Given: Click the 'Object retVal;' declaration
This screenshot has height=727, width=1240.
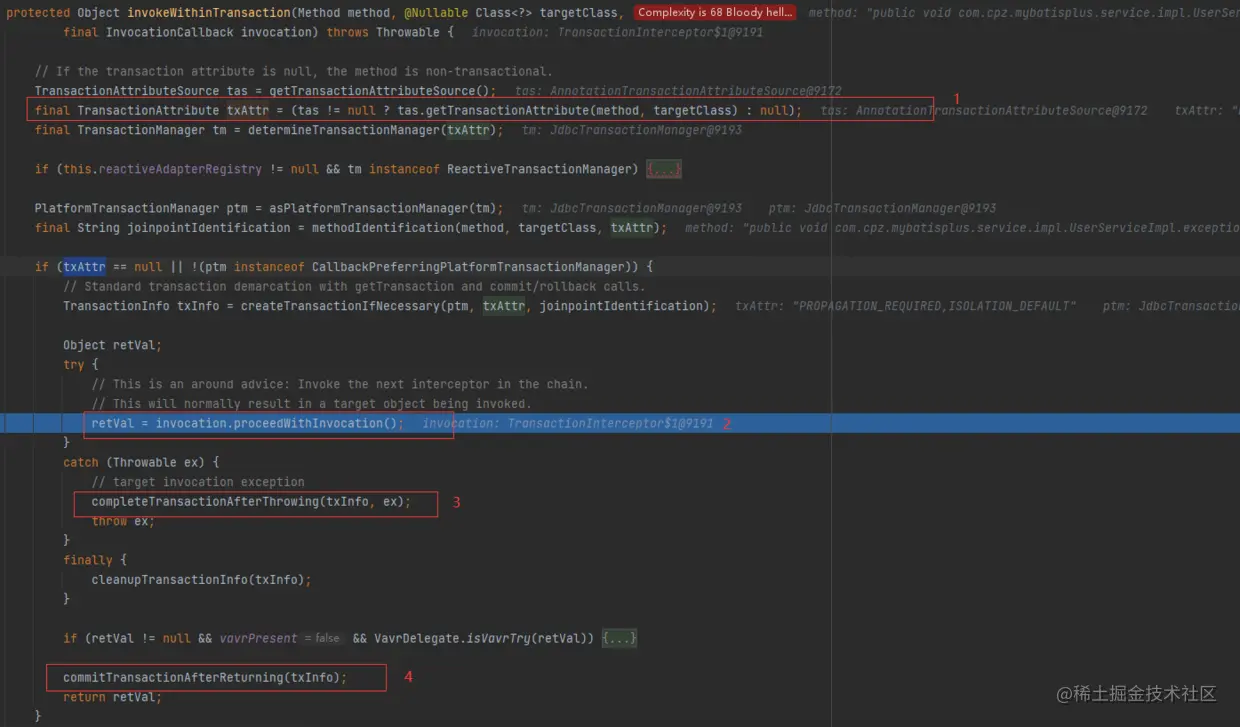Looking at the screenshot, I should (113, 345).
